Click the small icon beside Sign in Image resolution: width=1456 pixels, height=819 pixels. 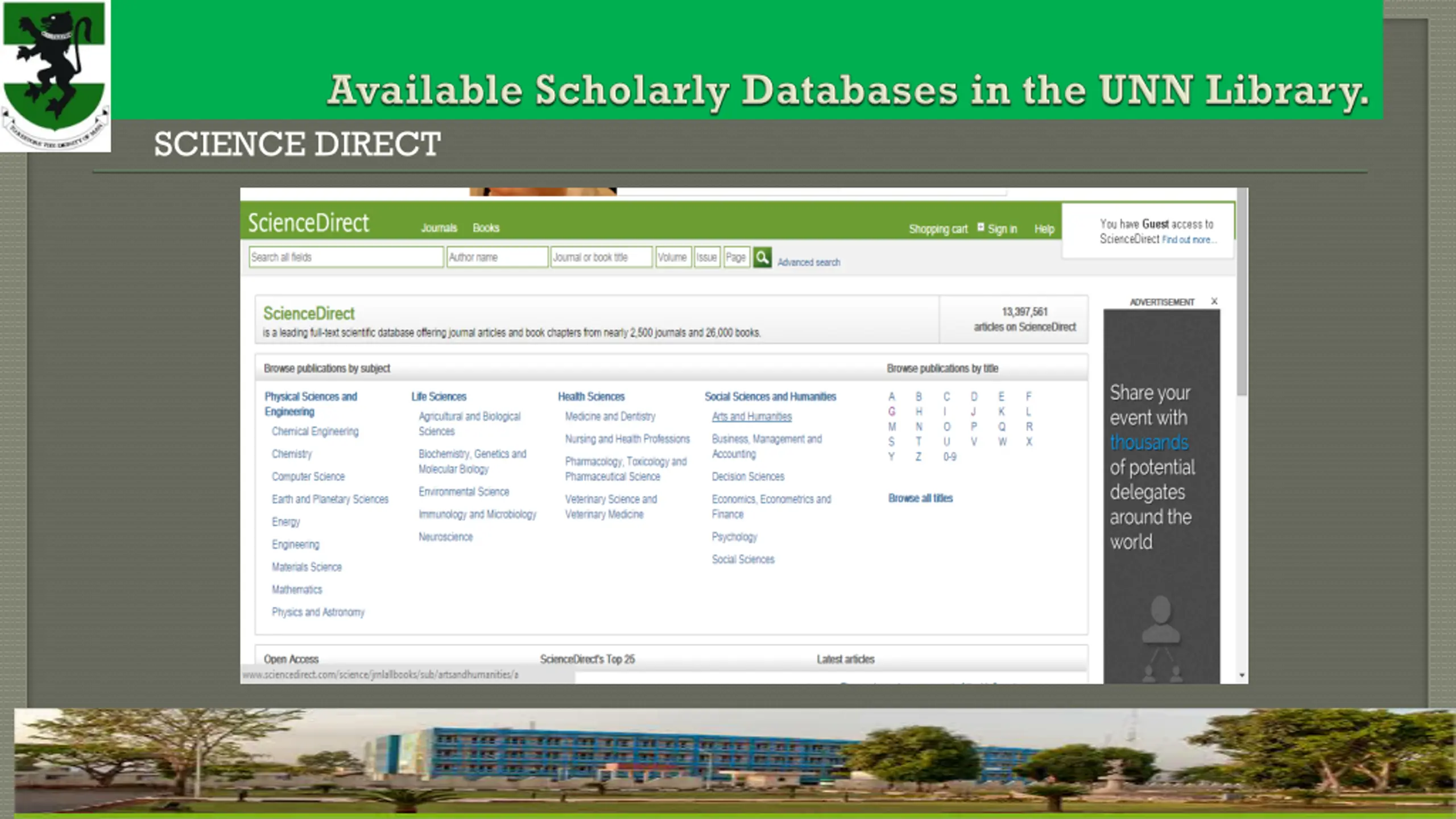[x=981, y=227]
